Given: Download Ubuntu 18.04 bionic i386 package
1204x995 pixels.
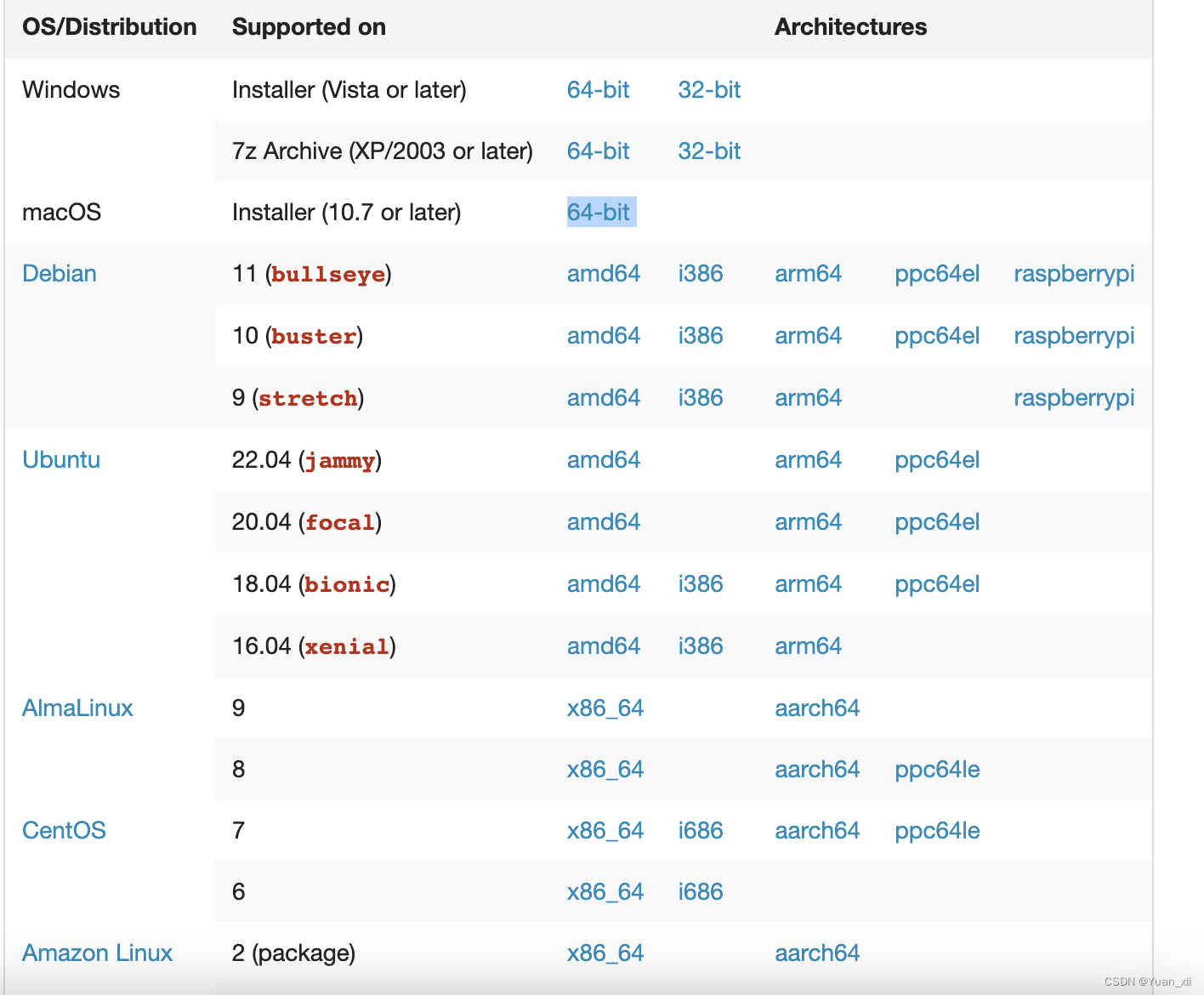Looking at the screenshot, I should pyautogui.click(x=701, y=584).
